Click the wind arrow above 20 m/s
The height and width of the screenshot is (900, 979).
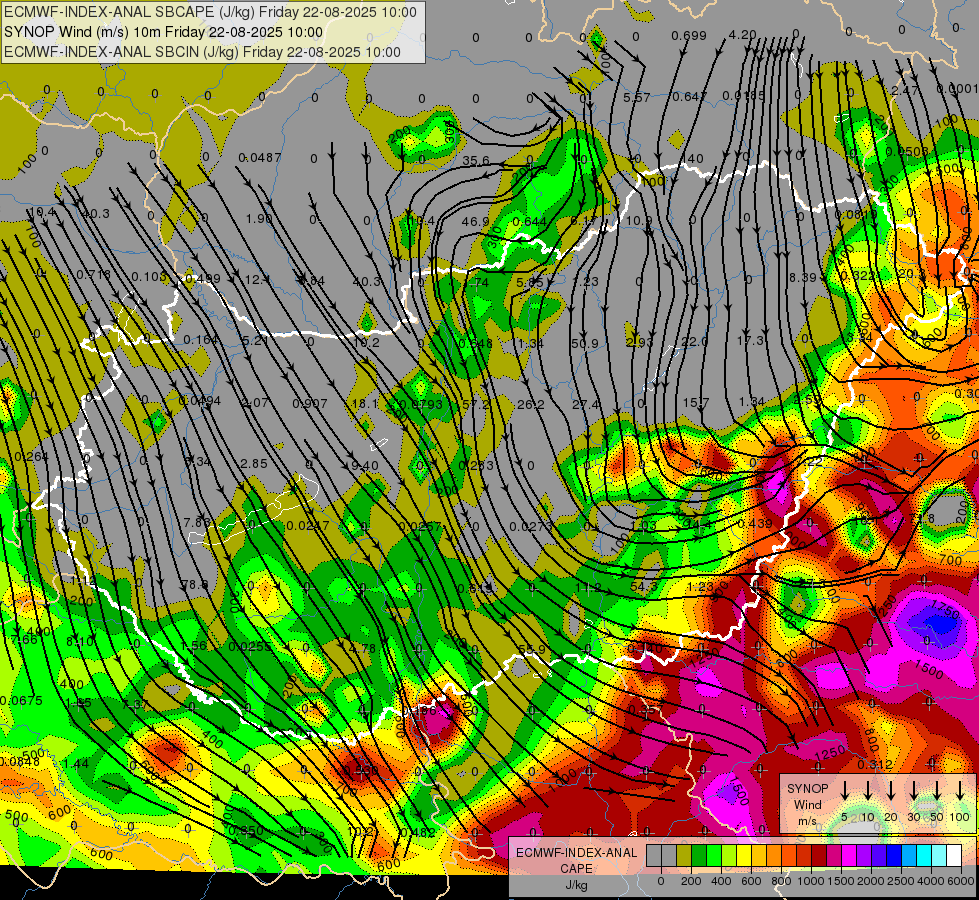click(x=891, y=791)
